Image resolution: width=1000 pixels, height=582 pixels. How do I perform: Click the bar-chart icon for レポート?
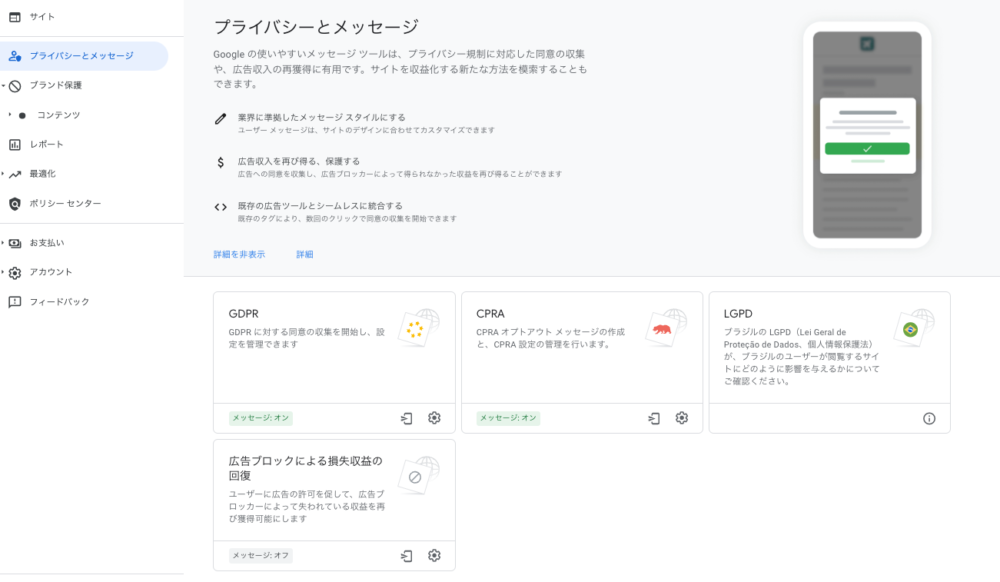[x=15, y=145]
